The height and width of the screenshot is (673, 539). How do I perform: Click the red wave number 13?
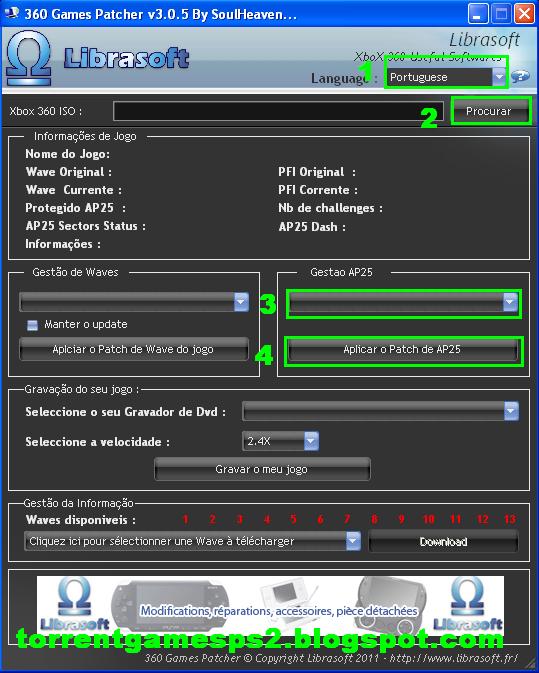(x=510, y=519)
